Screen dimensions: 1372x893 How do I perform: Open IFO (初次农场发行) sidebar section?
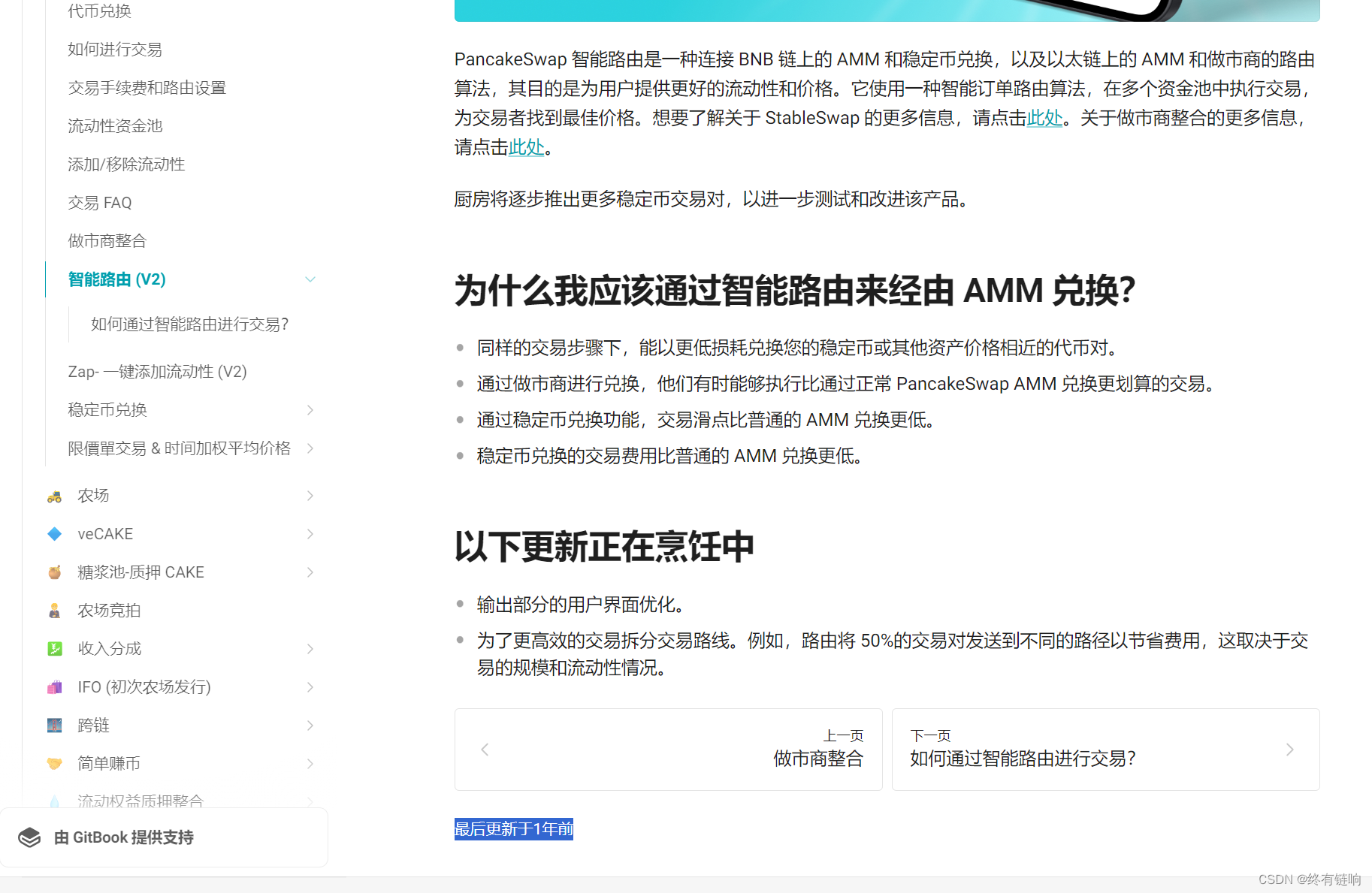tap(144, 687)
